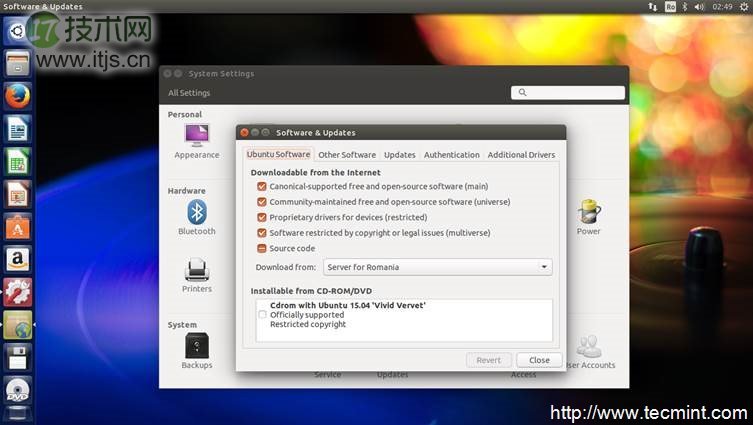
Task: Open the Ubuntu Dash home launcher icon
Action: coord(17,32)
